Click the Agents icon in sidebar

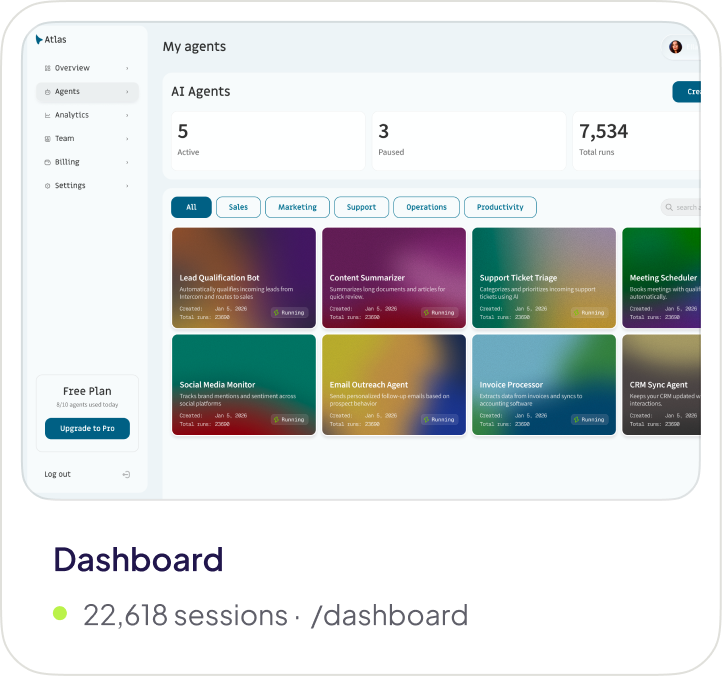(x=47, y=92)
